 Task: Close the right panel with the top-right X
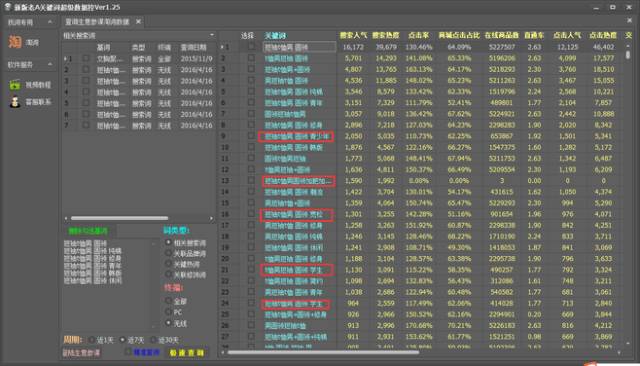point(629,20)
